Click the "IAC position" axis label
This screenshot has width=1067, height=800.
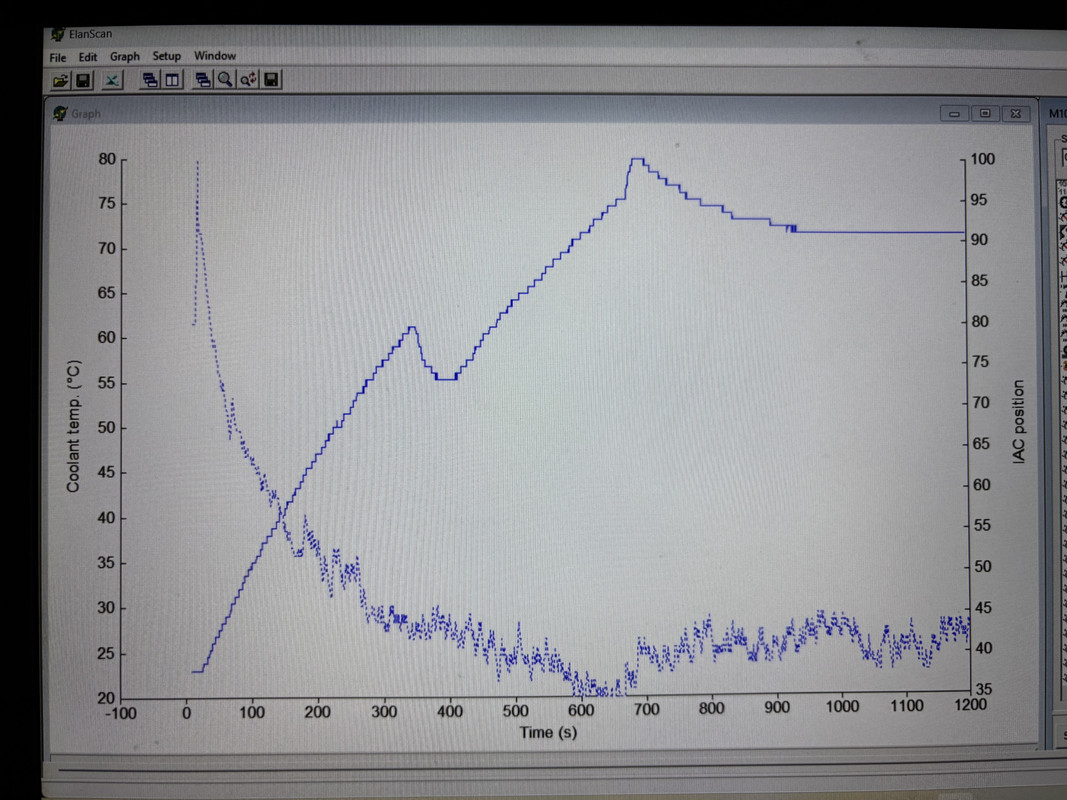1018,422
